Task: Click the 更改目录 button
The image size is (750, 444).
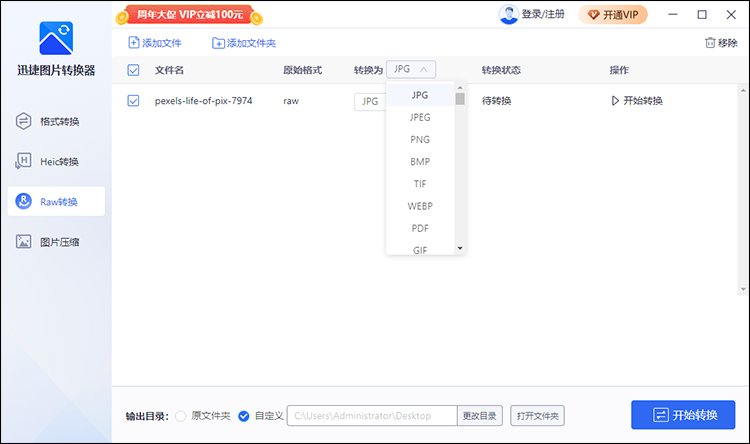Action: [479, 416]
